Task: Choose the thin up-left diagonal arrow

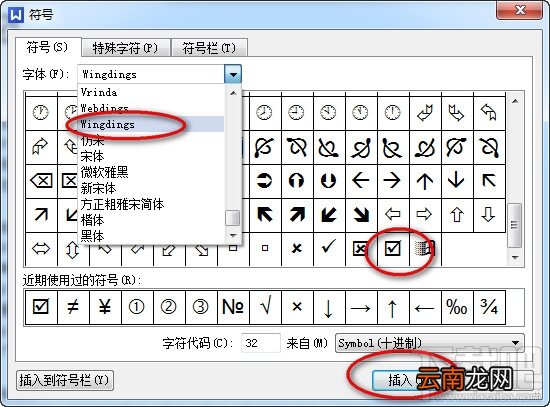Action: [x=489, y=181]
